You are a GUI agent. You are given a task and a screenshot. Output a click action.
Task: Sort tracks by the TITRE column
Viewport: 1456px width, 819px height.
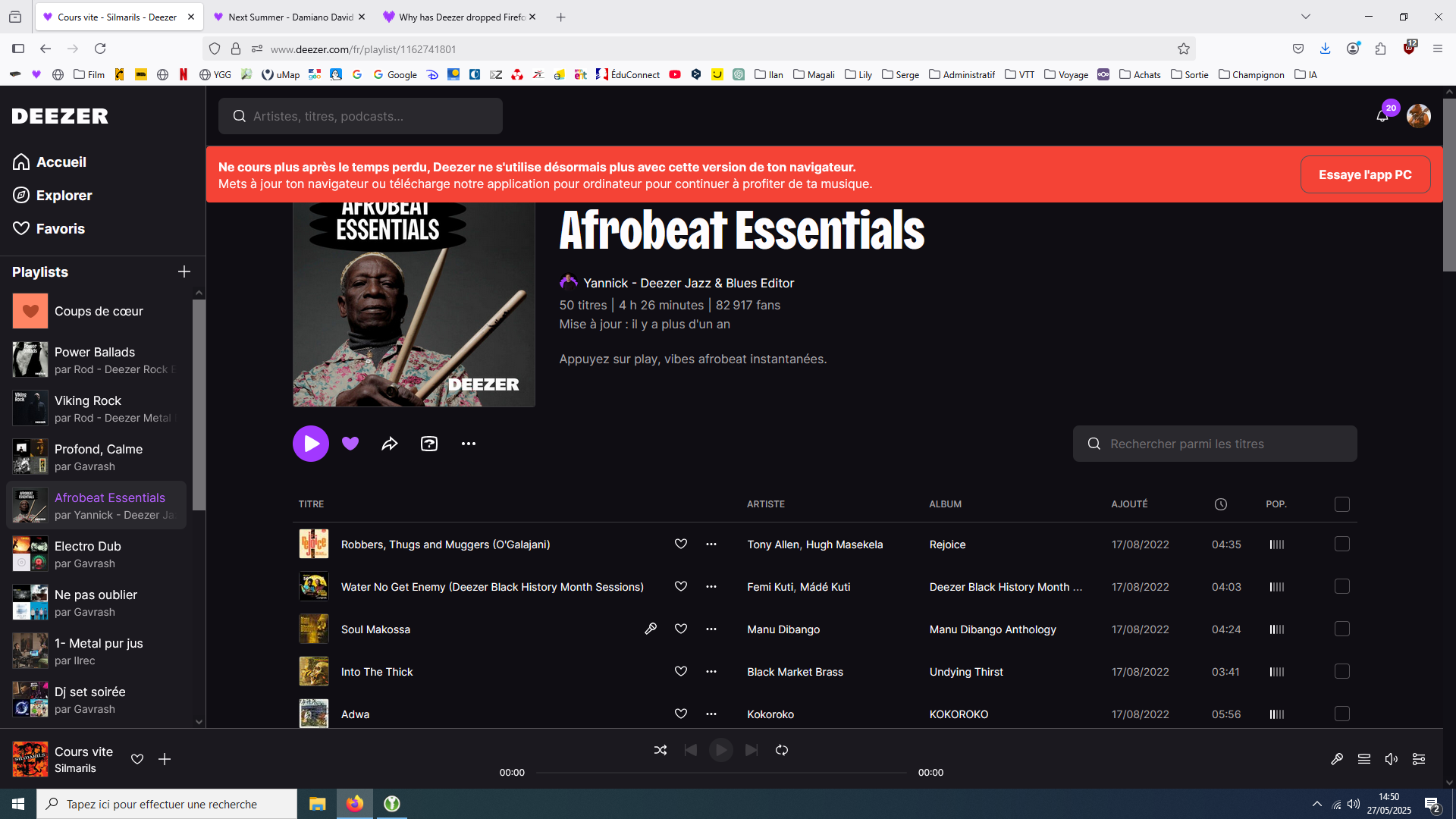pyautogui.click(x=311, y=504)
